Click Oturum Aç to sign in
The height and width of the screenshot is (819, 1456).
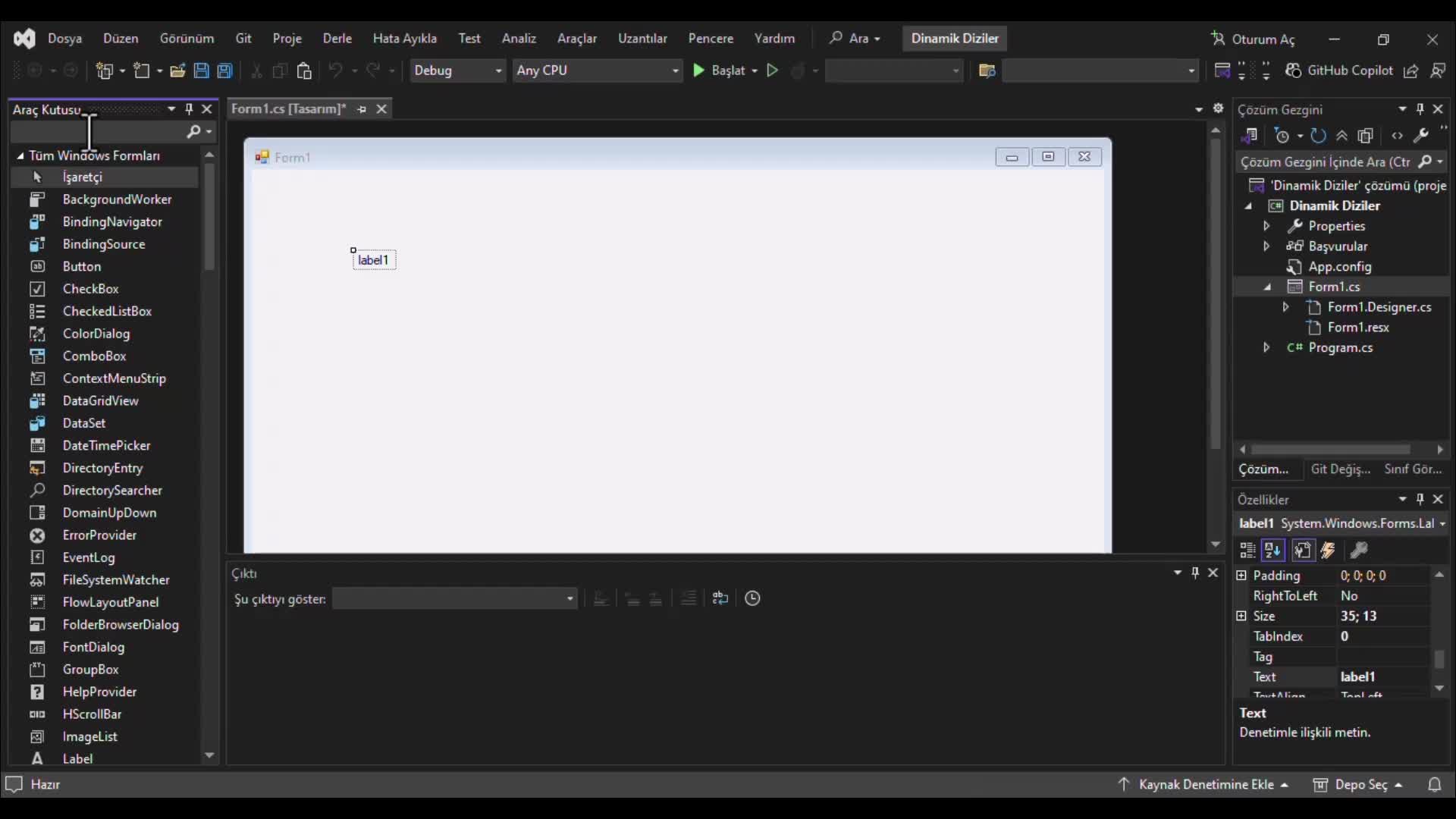point(1254,39)
